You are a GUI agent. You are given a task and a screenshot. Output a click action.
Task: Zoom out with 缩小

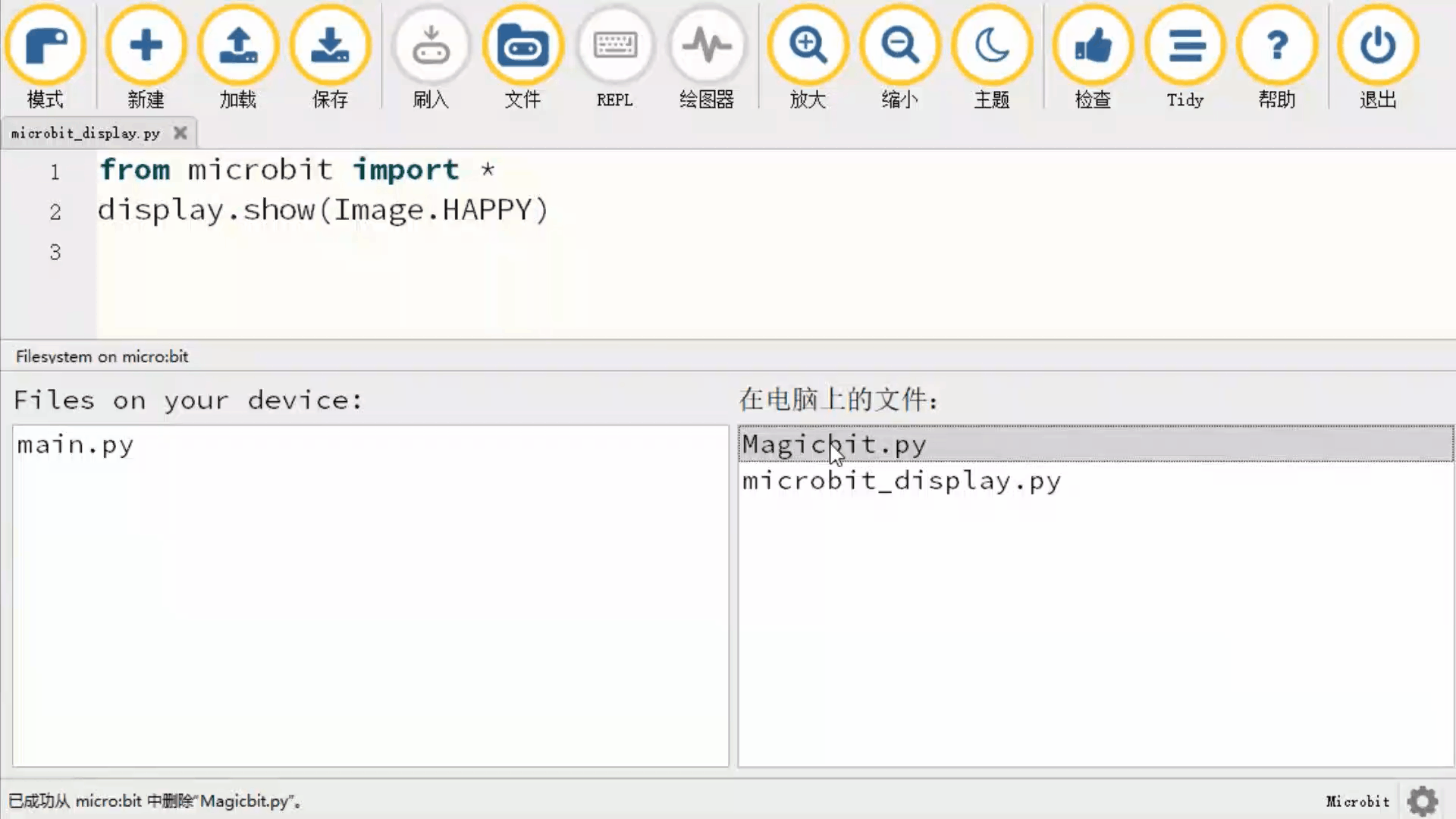coord(899,57)
